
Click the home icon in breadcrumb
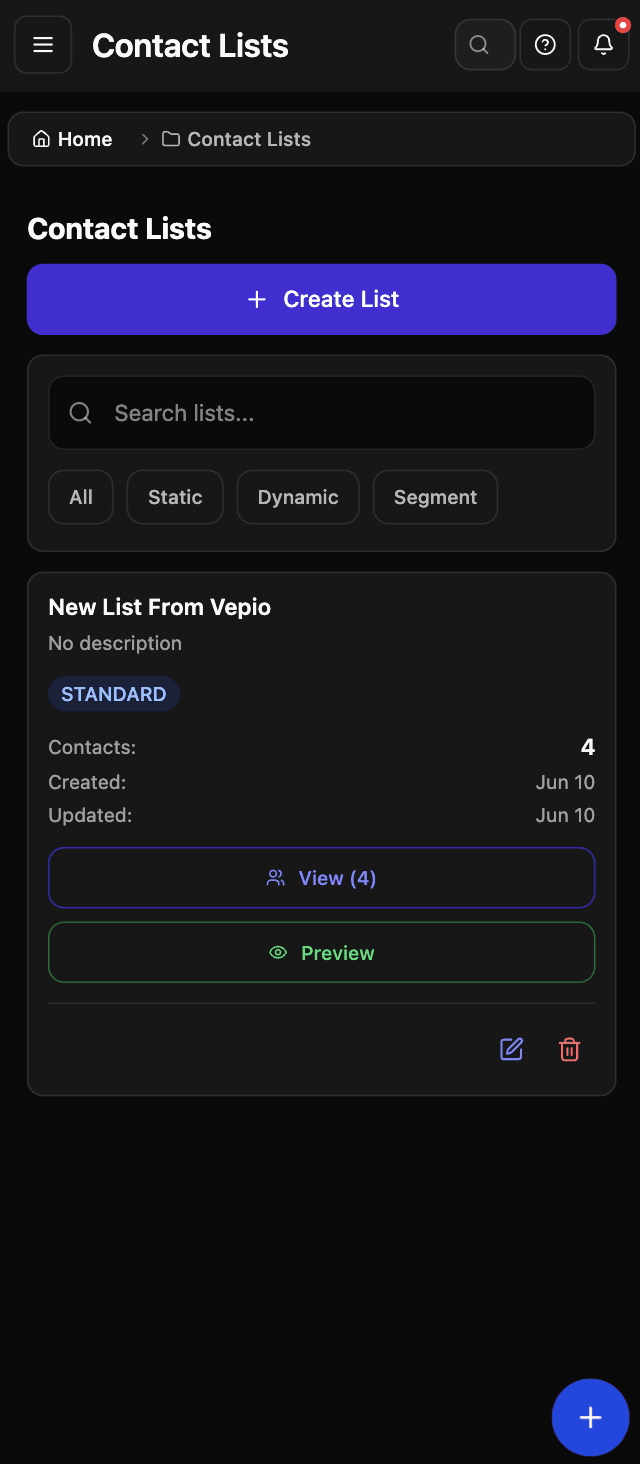(x=41, y=139)
